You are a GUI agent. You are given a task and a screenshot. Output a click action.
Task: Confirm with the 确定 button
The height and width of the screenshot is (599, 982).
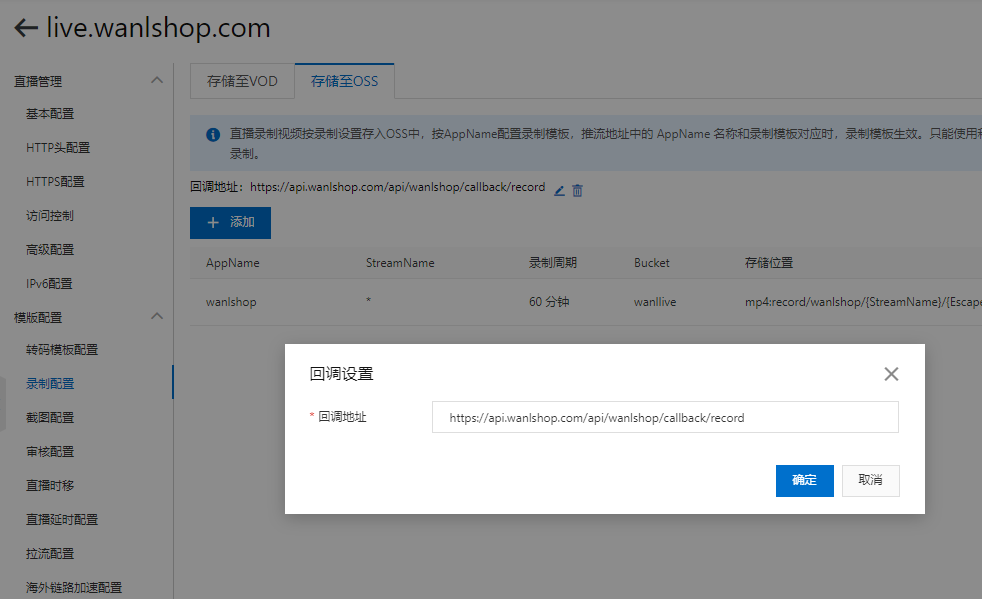click(805, 481)
